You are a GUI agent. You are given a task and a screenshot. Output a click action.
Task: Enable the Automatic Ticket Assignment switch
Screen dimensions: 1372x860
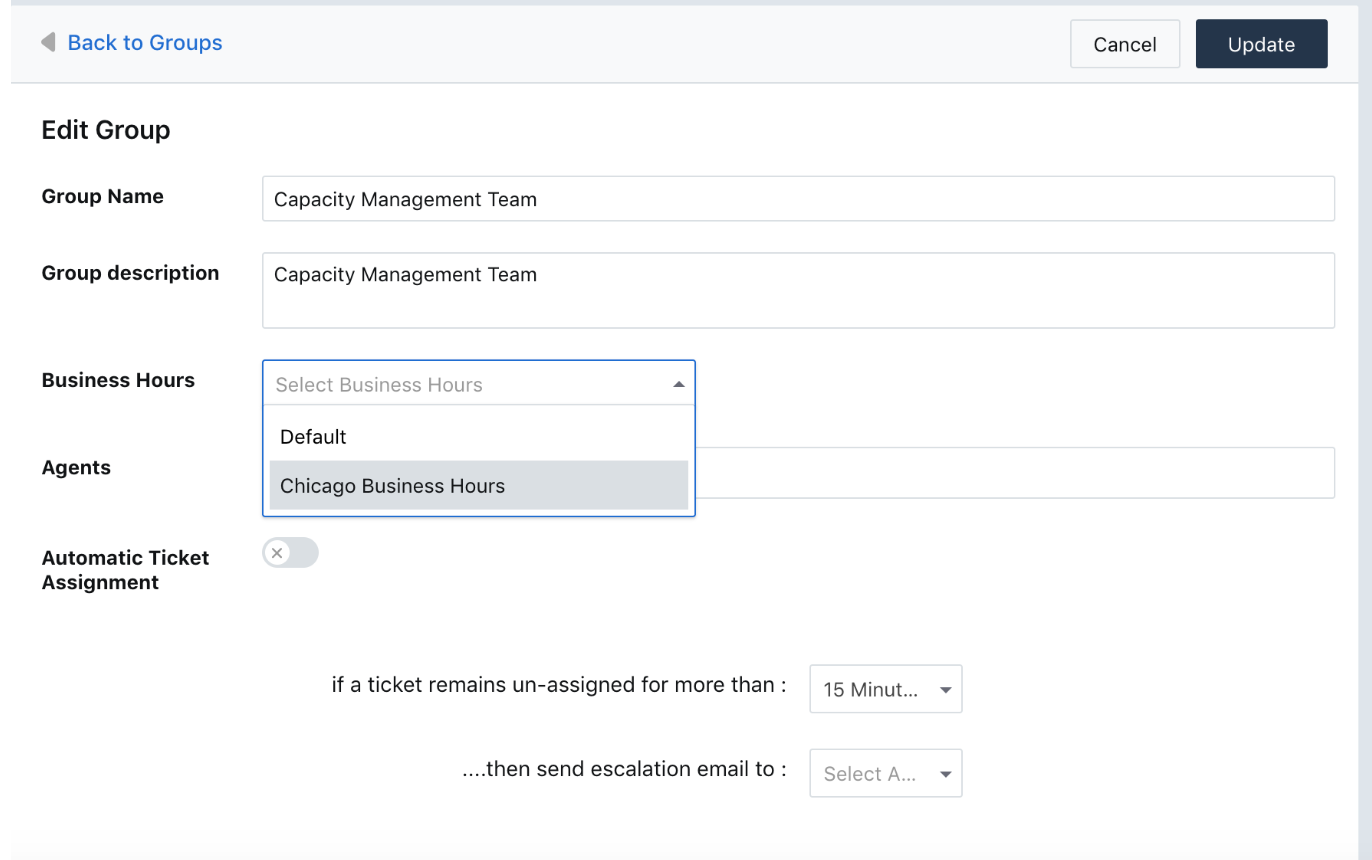tap(290, 553)
